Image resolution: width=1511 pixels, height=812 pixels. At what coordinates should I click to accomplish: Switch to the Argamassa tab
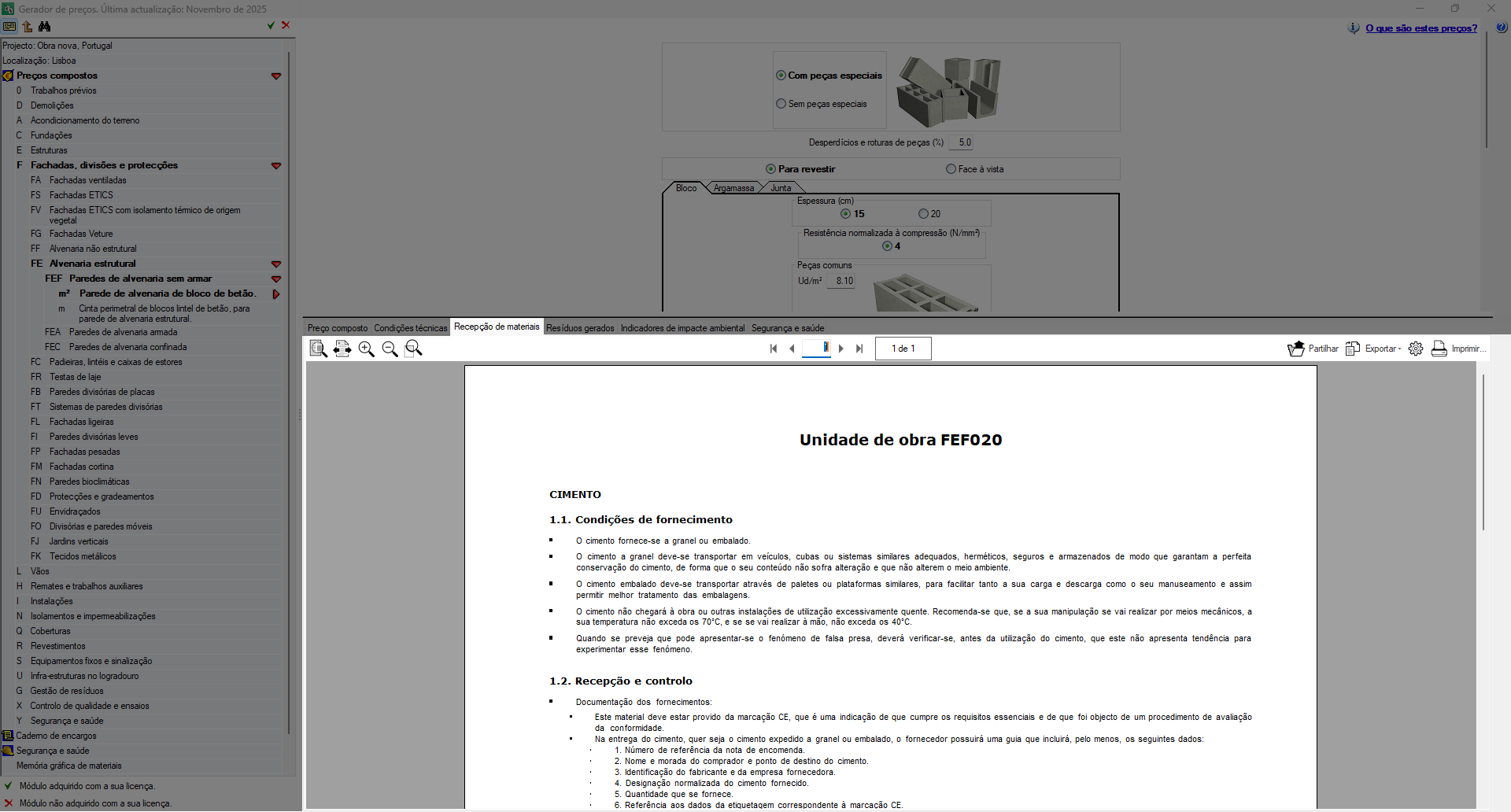pos(733,188)
